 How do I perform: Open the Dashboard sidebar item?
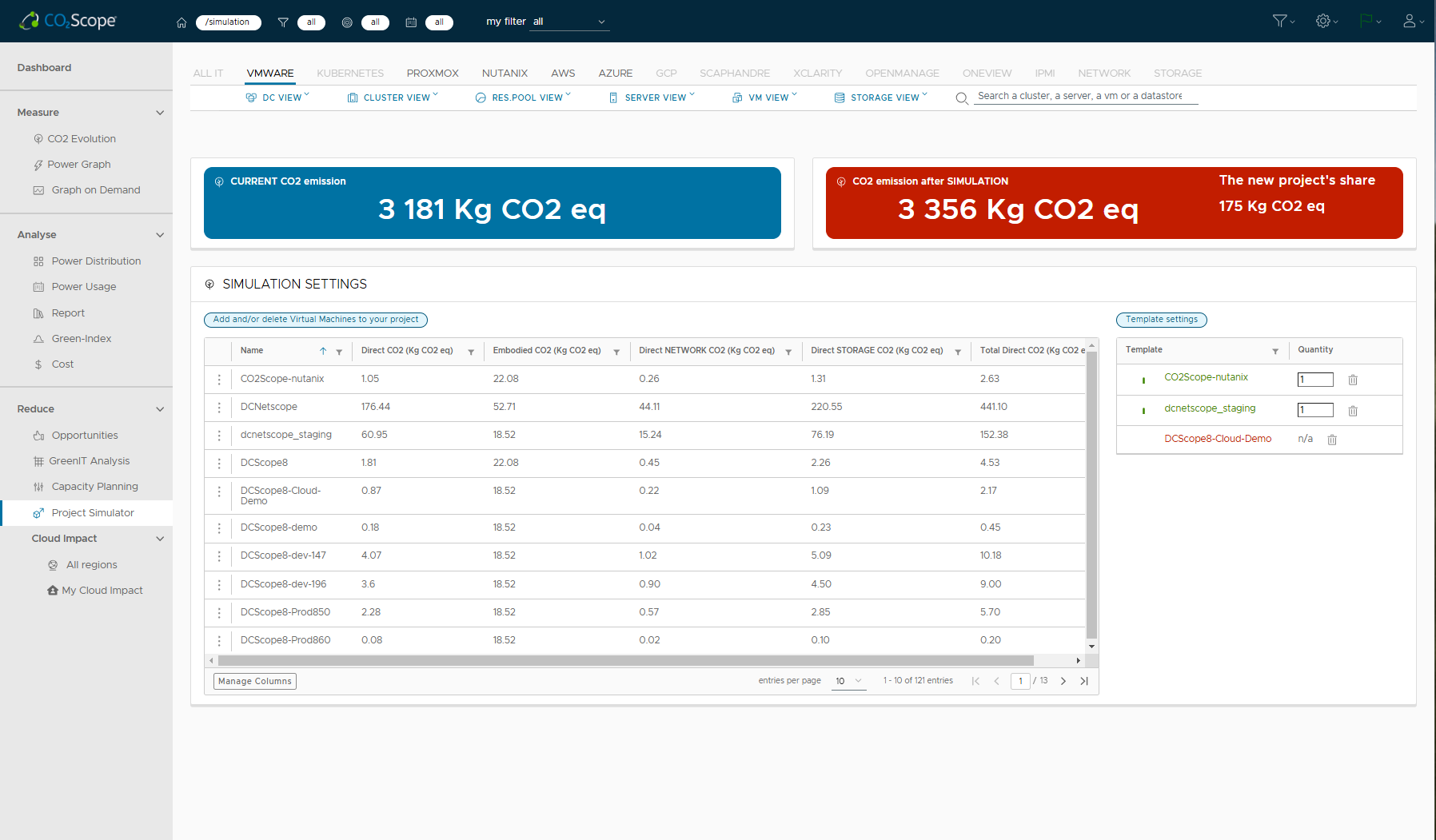tap(44, 68)
